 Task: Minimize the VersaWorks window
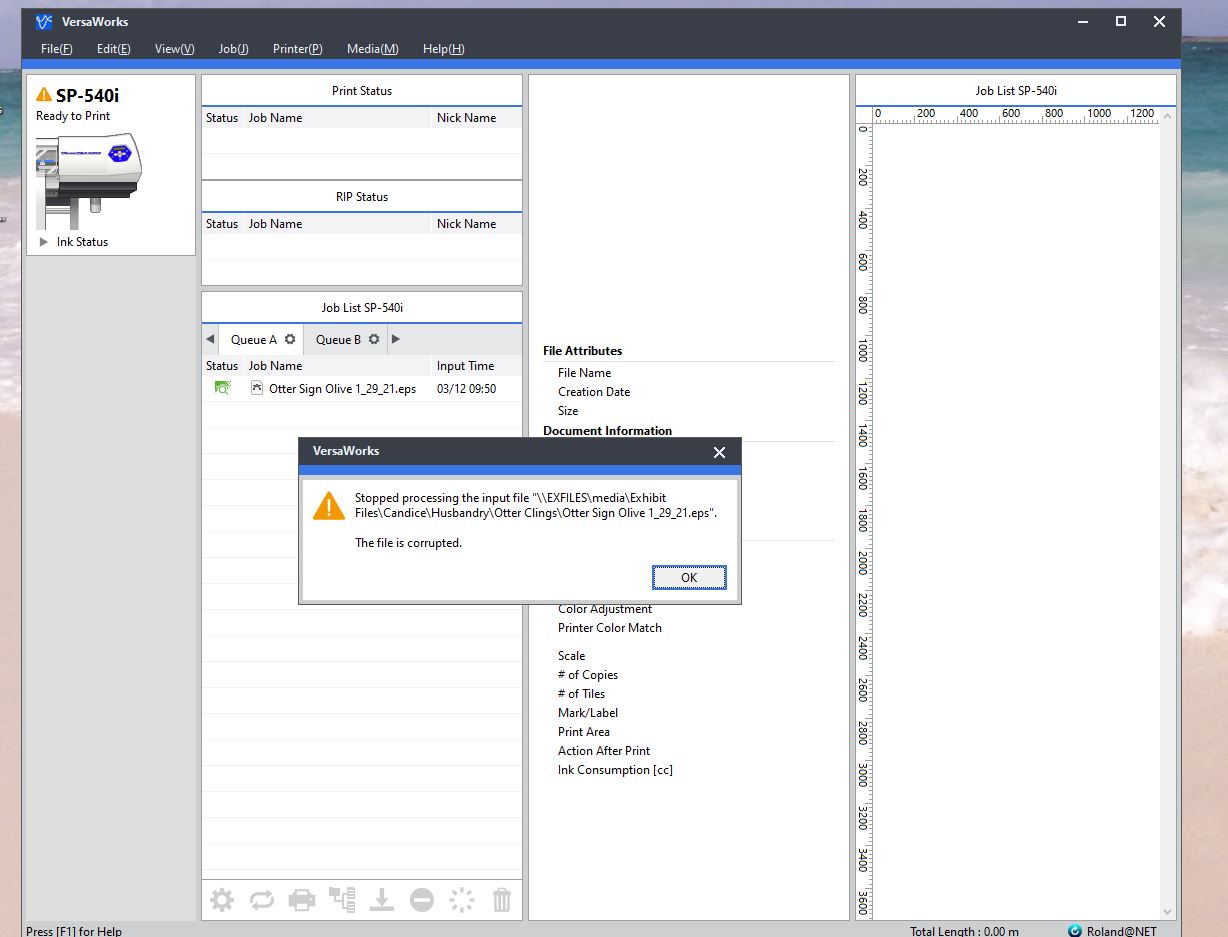click(x=1083, y=21)
